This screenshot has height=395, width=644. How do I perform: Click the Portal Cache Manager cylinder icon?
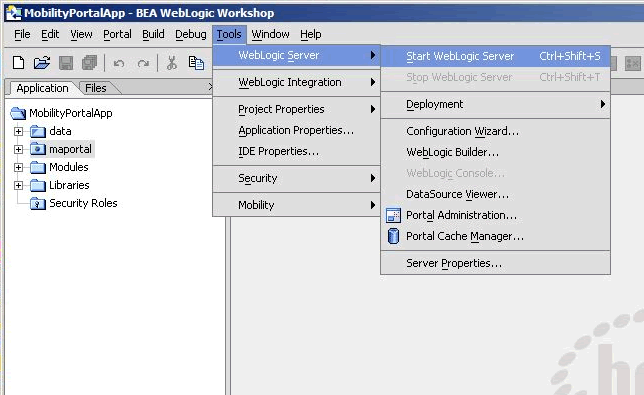coord(393,237)
